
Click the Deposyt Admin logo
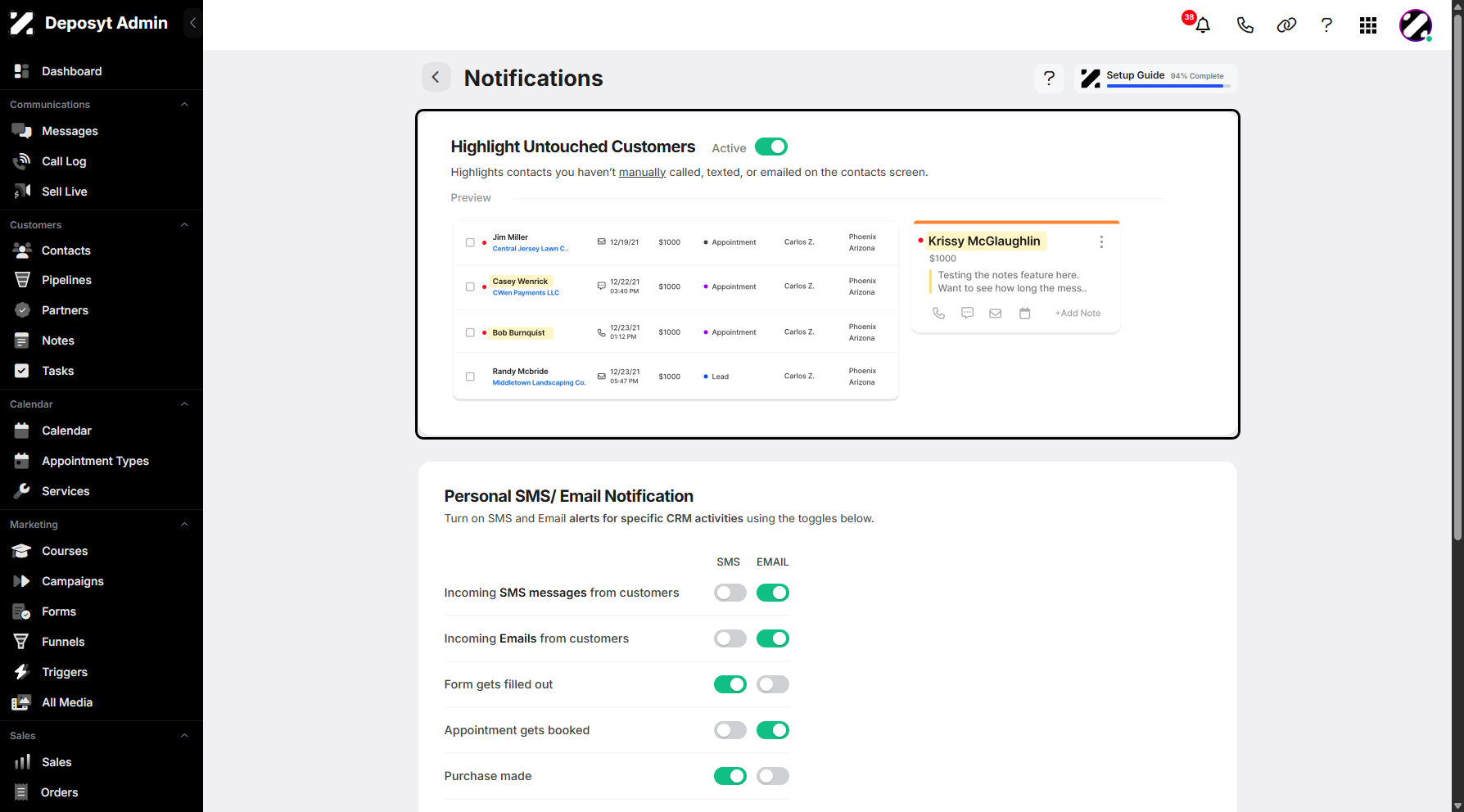point(22,23)
